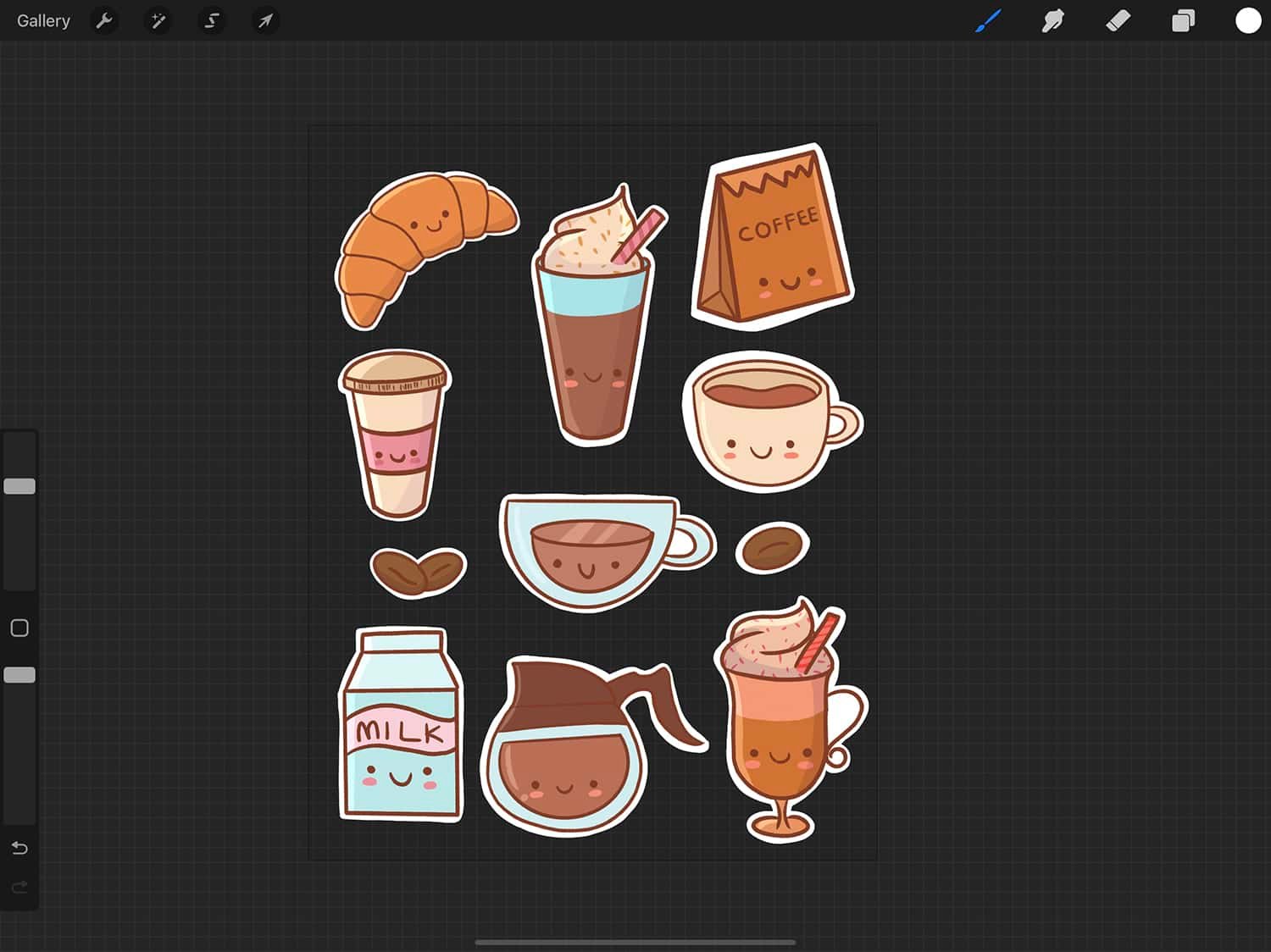Adjust the brush opacity slider handle

pos(19,675)
